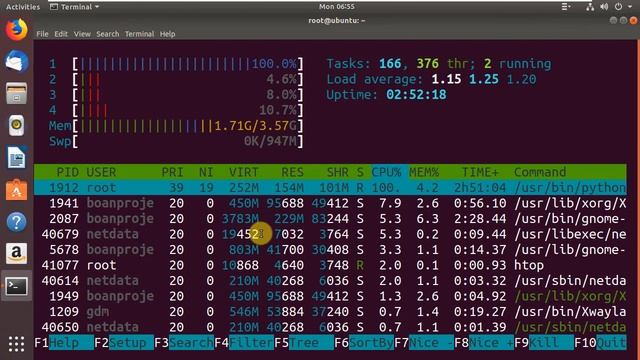The width and height of the screenshot is (640, 360).
Task: Open the View menu
Action: tap(82, 34)
